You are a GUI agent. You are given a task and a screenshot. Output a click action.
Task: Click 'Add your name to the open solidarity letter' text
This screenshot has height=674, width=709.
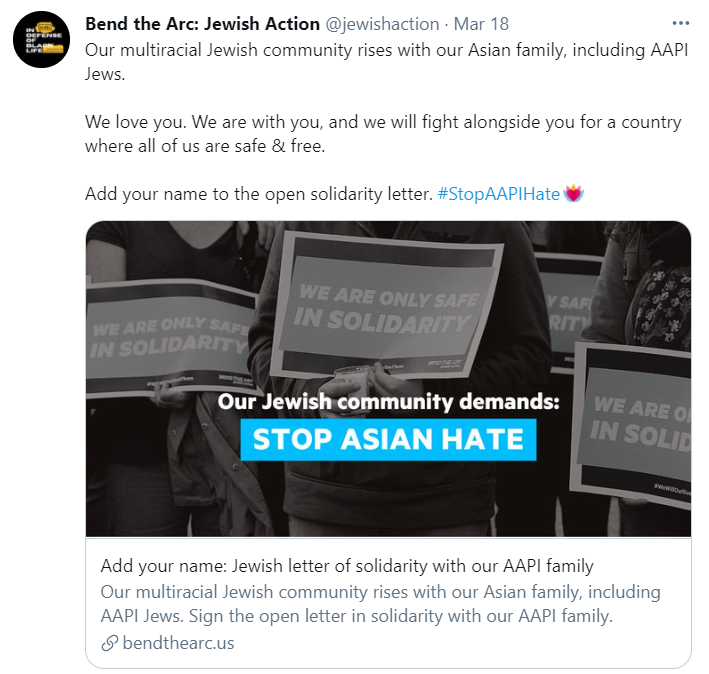point(259,194)
